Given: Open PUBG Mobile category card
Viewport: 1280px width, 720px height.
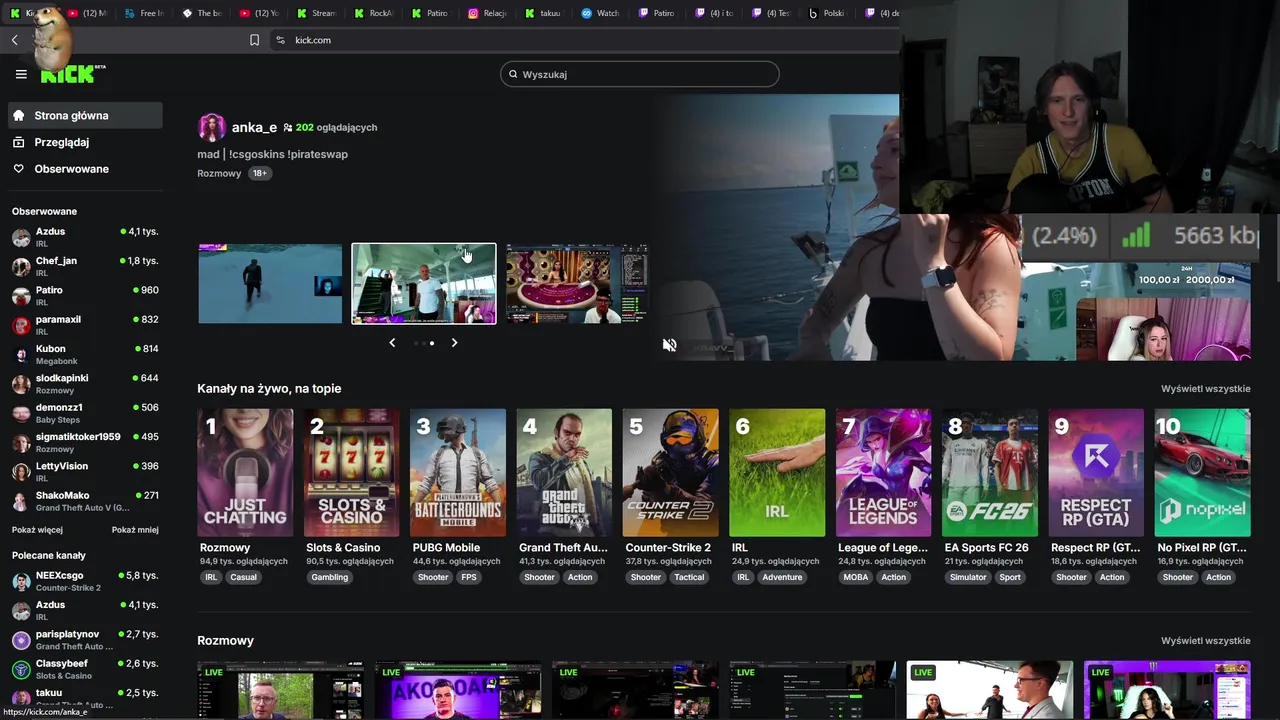Looking at the screenshot, I should point(458,472).
